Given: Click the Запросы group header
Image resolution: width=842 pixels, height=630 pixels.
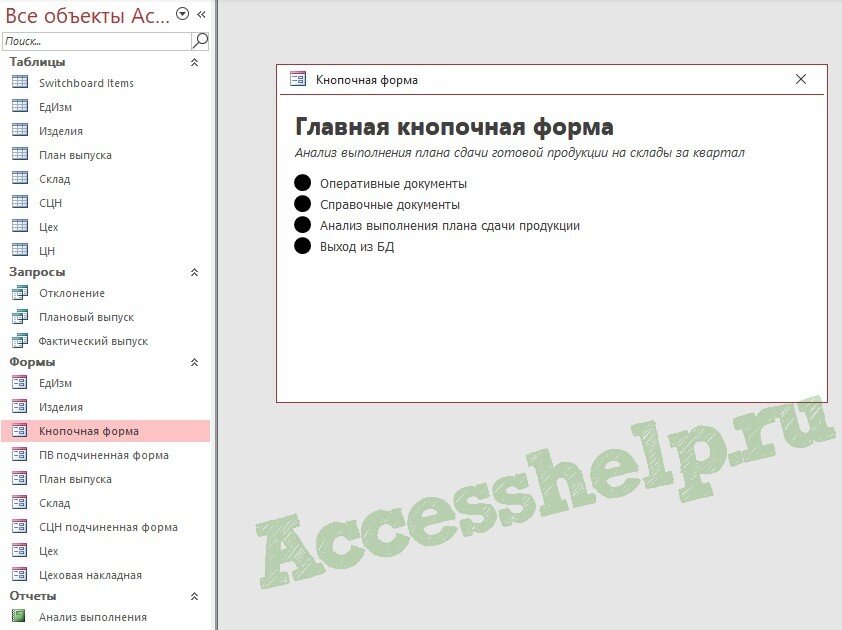Looking at the screenshot, I should (x=37, y=272).
